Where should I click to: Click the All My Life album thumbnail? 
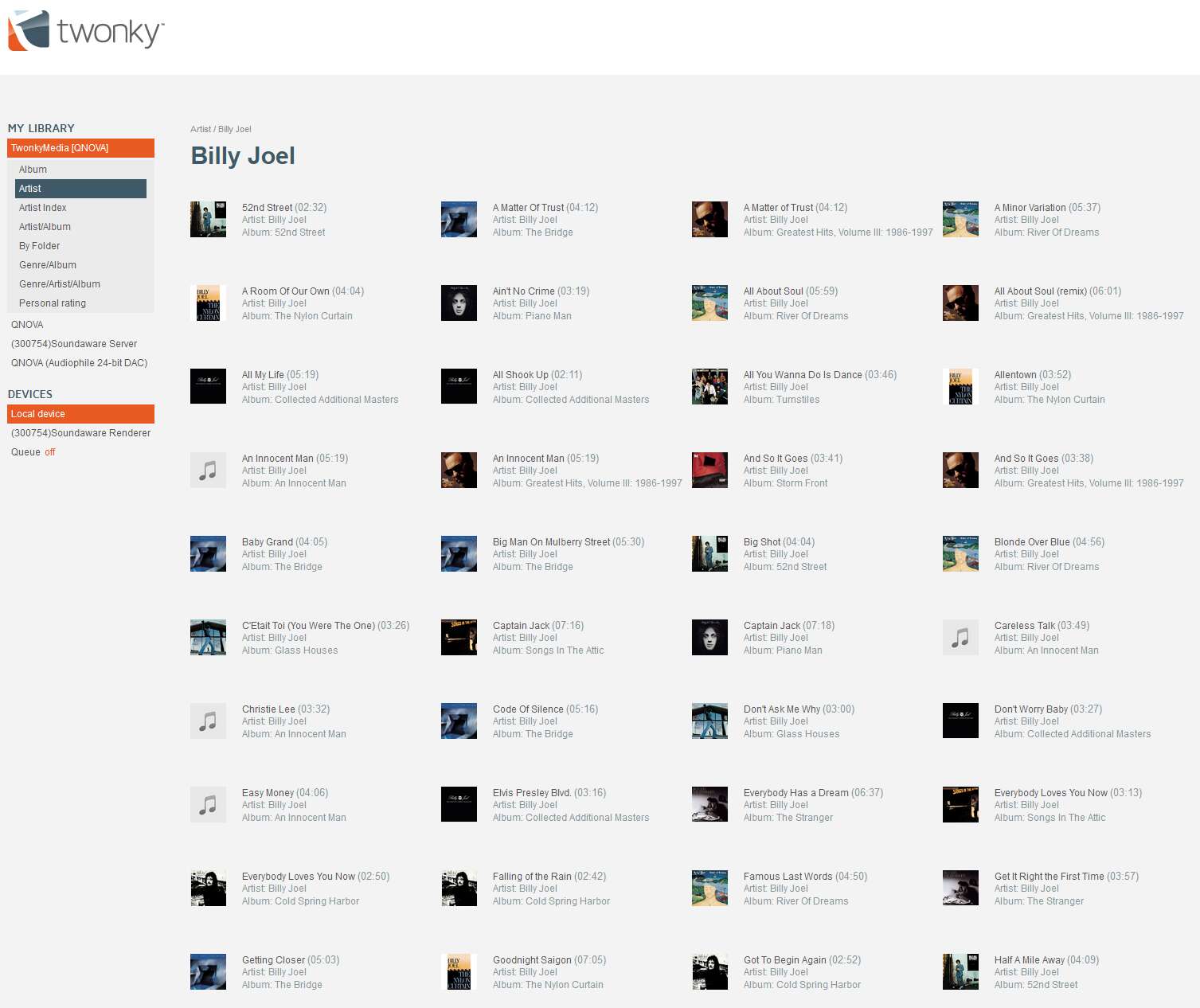[x=208, y=387]
